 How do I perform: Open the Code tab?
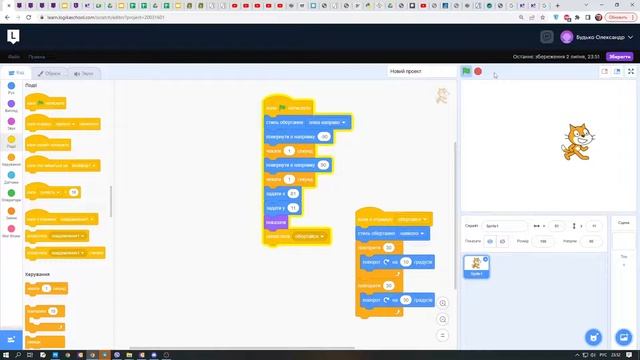[16, 73]
